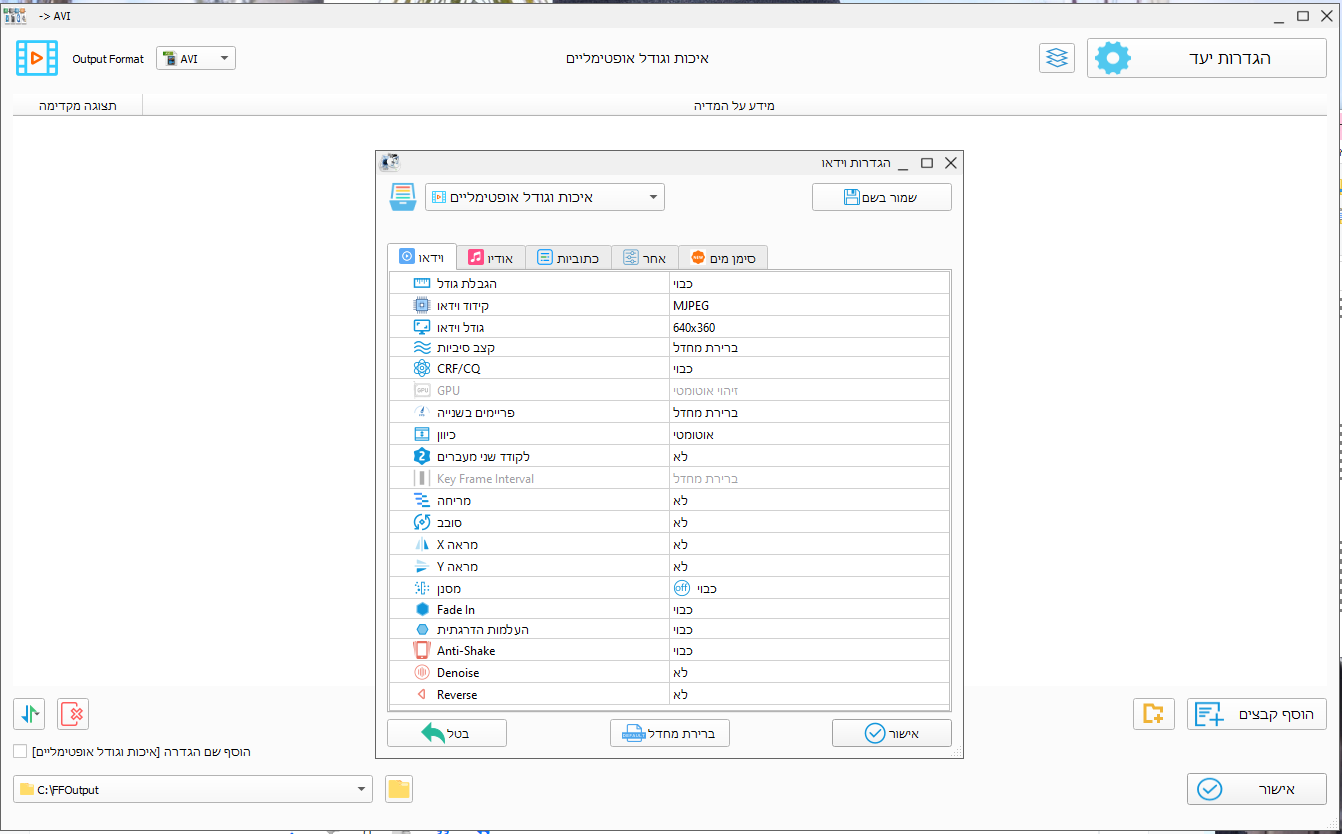Click the Anti-Shake row label
Screen dimensions: 1342x834
(x=466, y=651)
